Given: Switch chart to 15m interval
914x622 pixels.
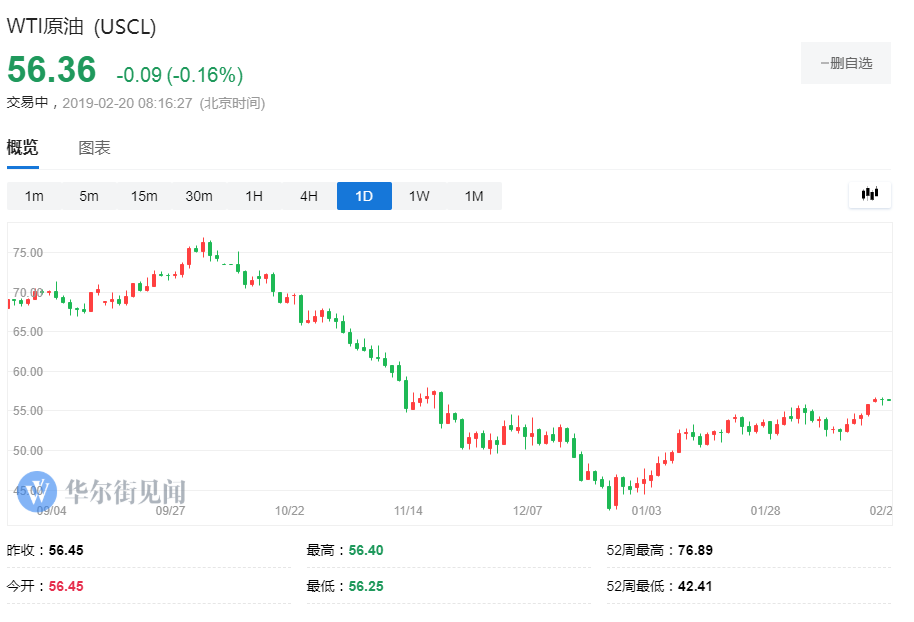Looking at the screenshot, I should 144,196.
